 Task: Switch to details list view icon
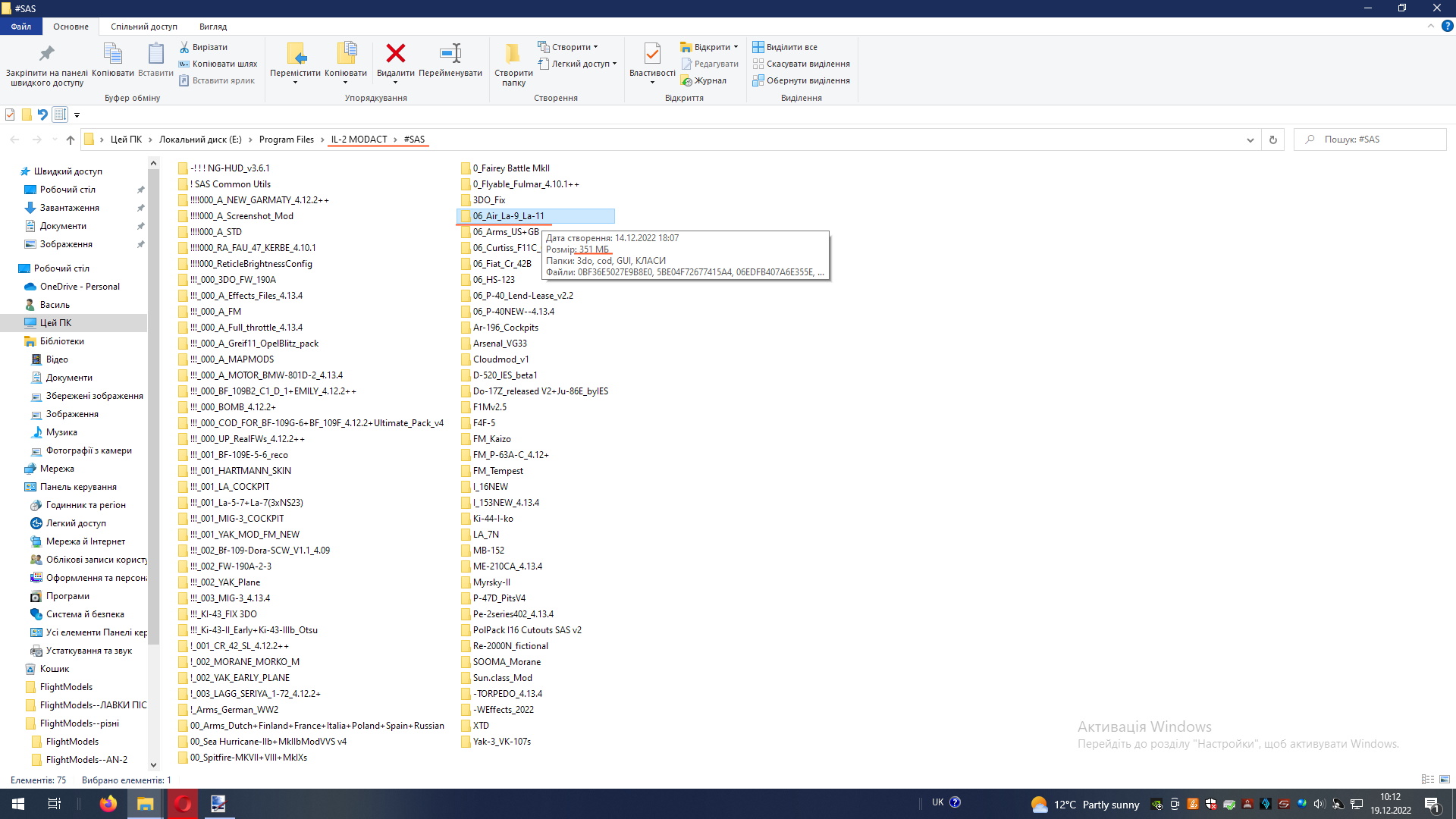(1428, 780)
